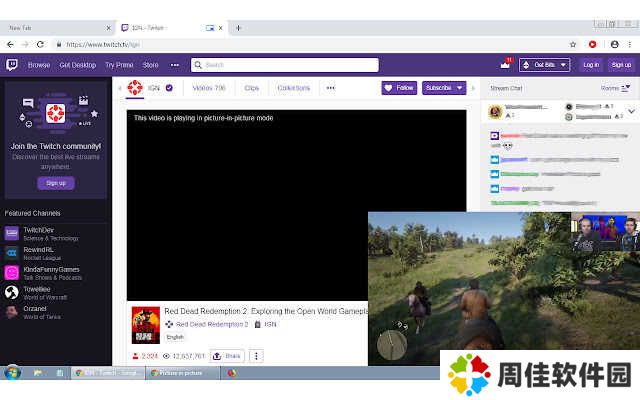Open the stream options vertical dots menu
This screenshot has height=400, width=640.
[x=256, y=356]
